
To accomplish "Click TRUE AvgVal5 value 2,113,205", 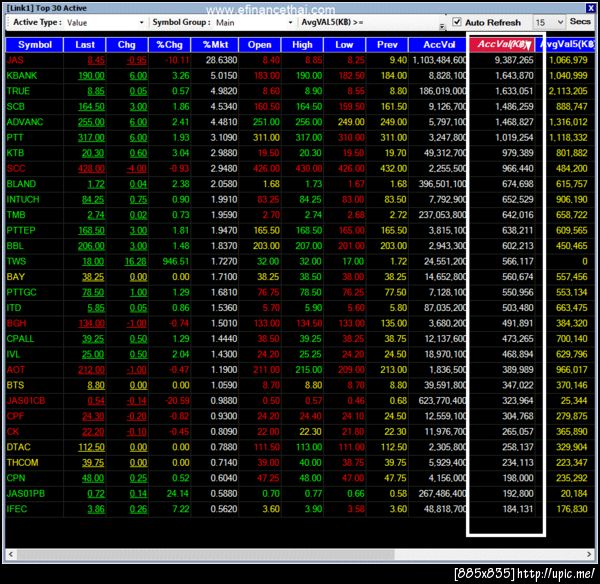I will tap(568, 91).
